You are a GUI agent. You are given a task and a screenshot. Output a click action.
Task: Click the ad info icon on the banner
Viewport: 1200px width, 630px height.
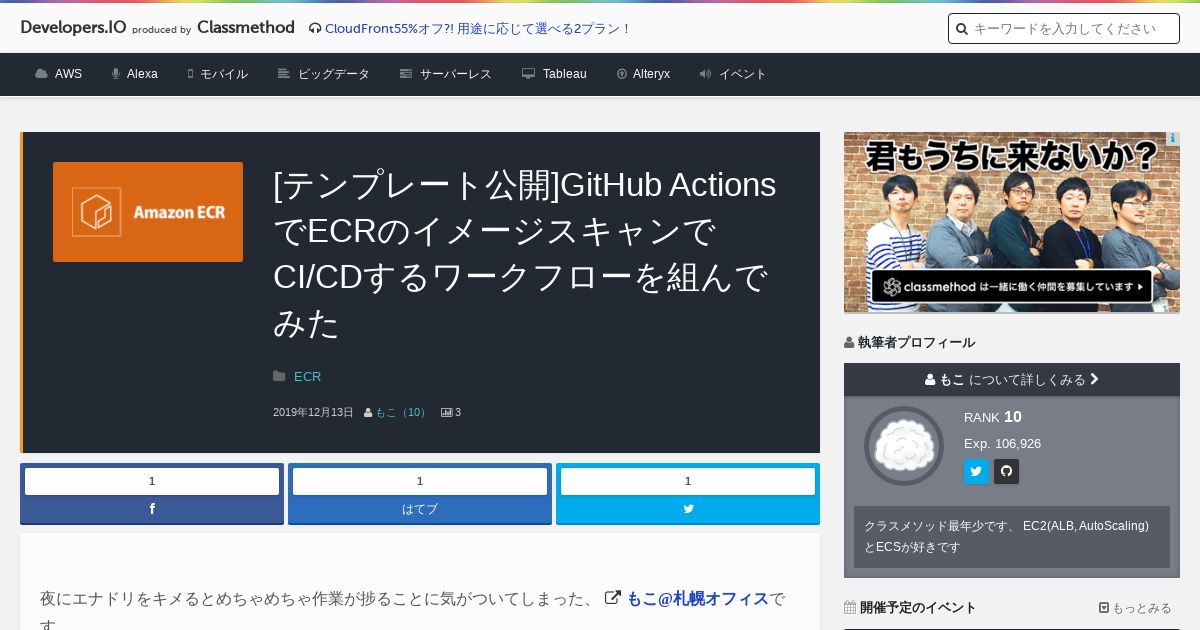1173,138
